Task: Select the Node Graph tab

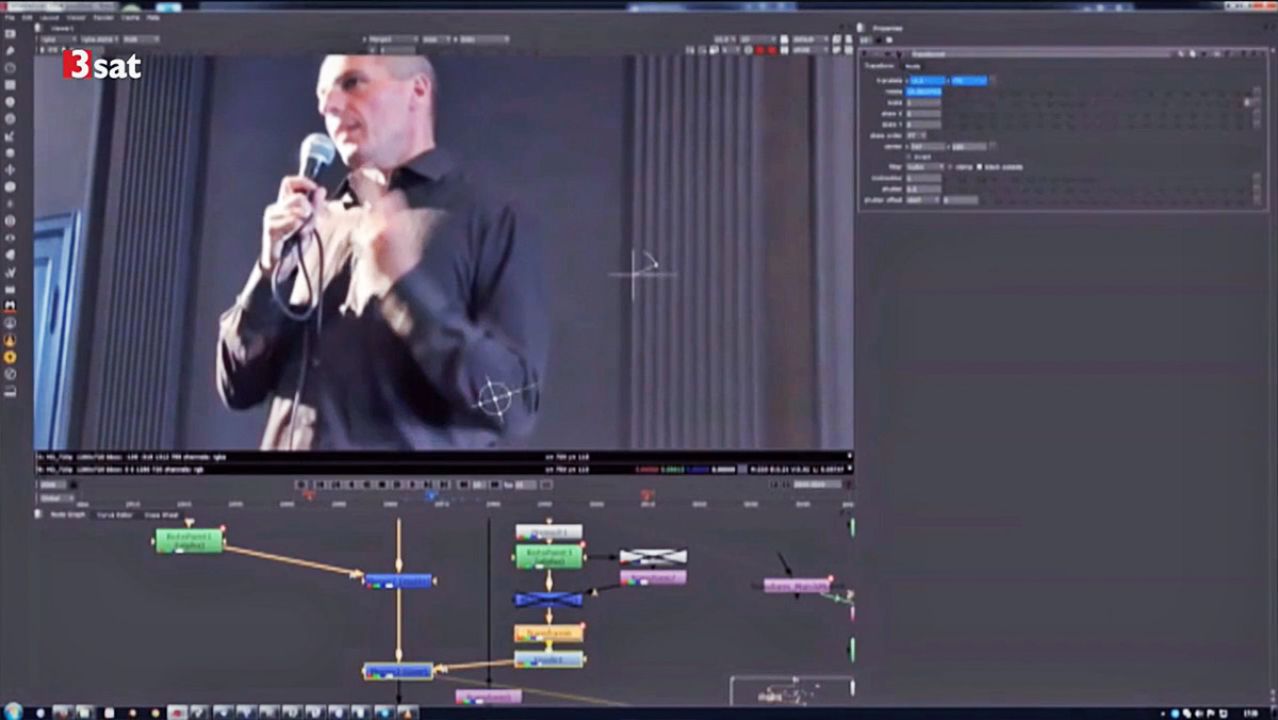Action: tap(66, 515)
